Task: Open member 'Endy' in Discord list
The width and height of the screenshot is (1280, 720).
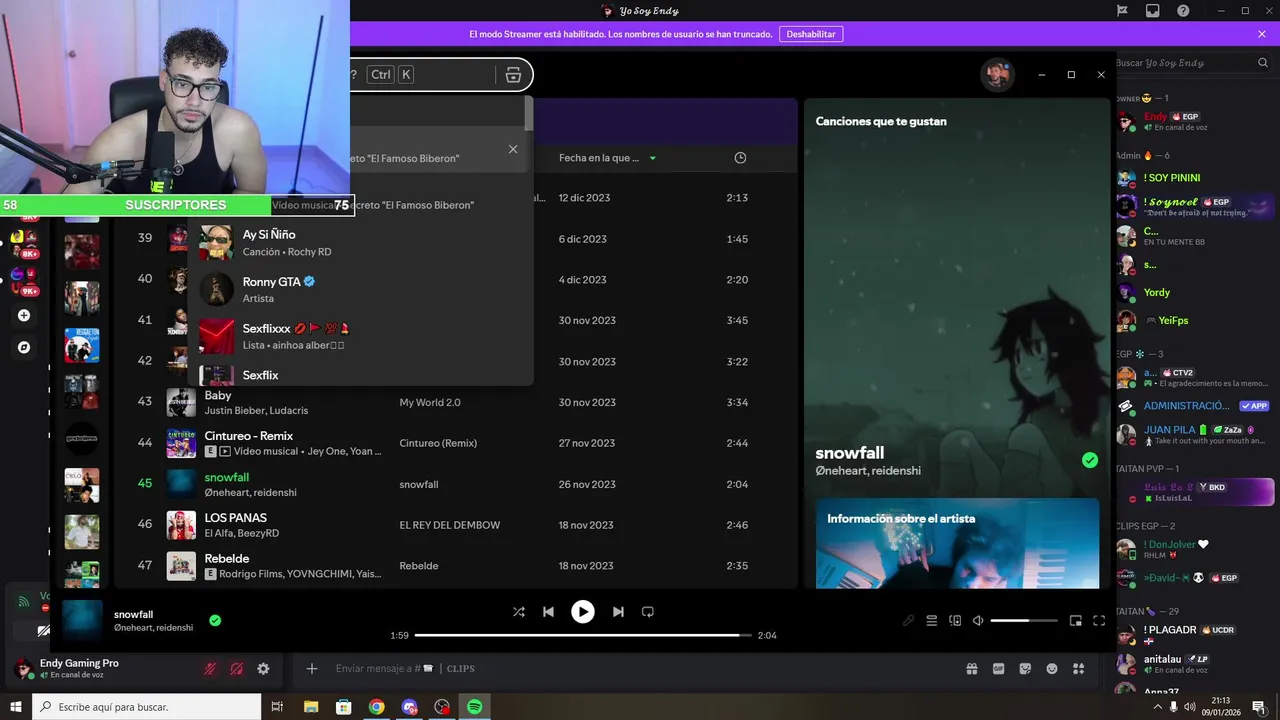Action: pos(1195,121)
